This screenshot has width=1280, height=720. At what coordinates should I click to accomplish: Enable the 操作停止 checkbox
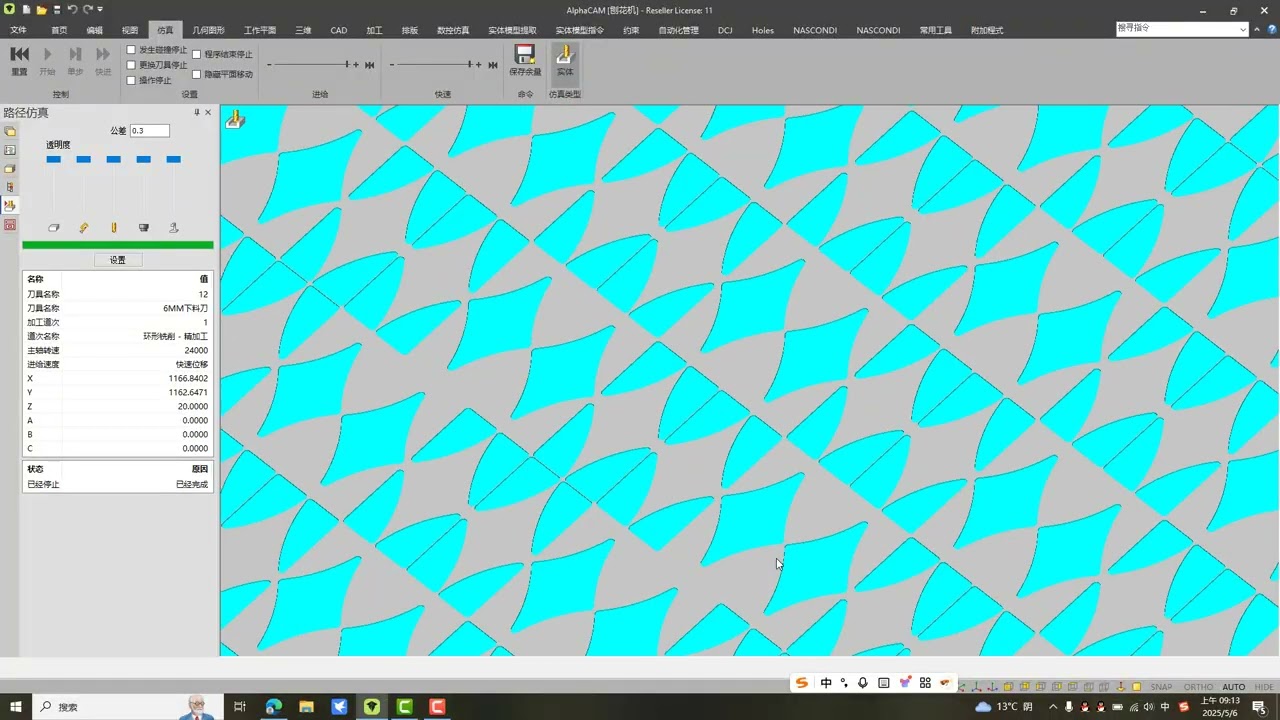[131, 80]
